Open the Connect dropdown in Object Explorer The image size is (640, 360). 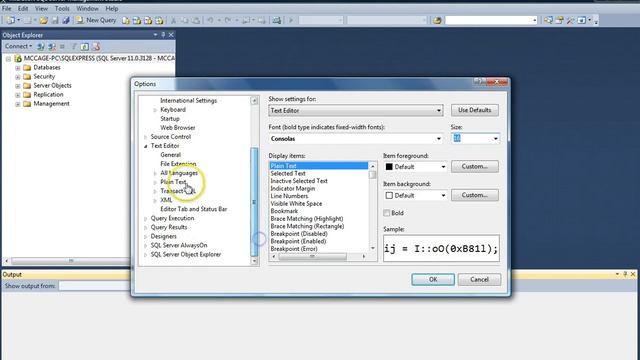click(18, 46)
